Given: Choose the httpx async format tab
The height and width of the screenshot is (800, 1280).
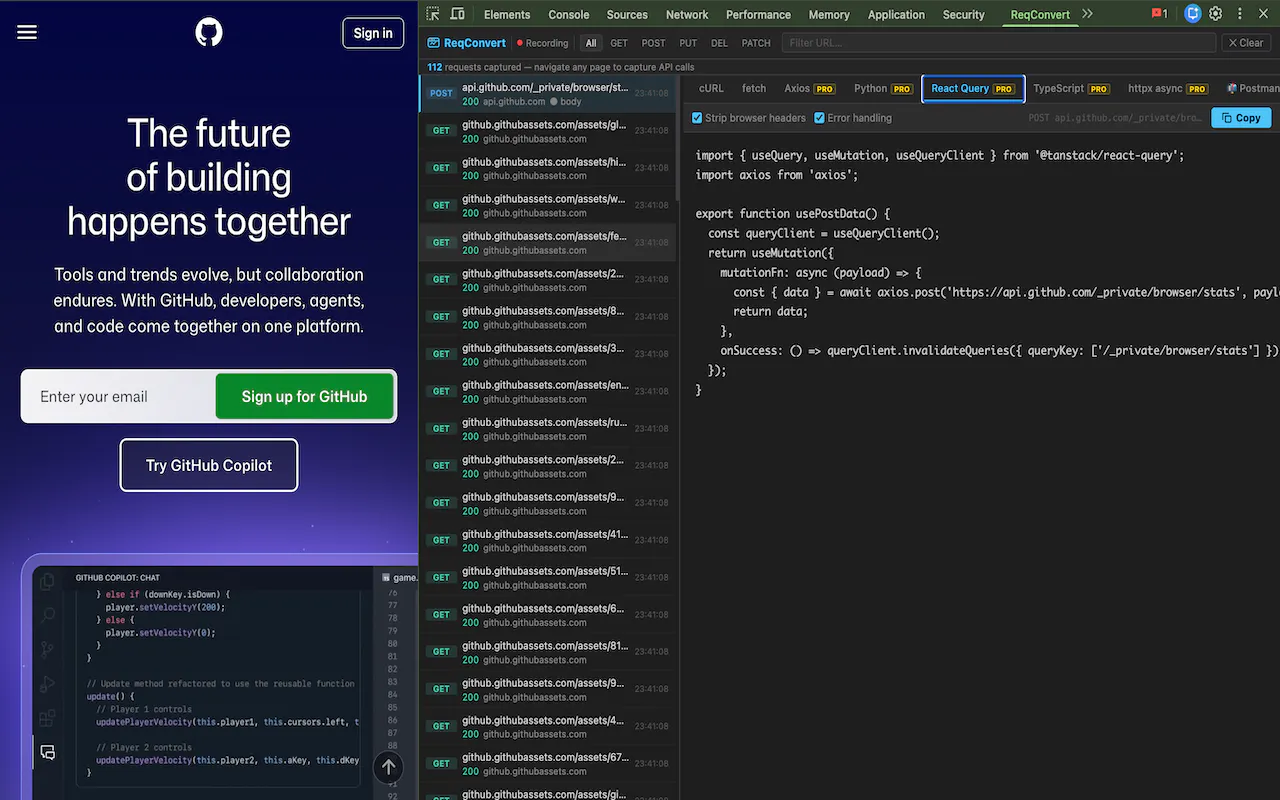Looking at the screenshot, I should click(1168, 88).
